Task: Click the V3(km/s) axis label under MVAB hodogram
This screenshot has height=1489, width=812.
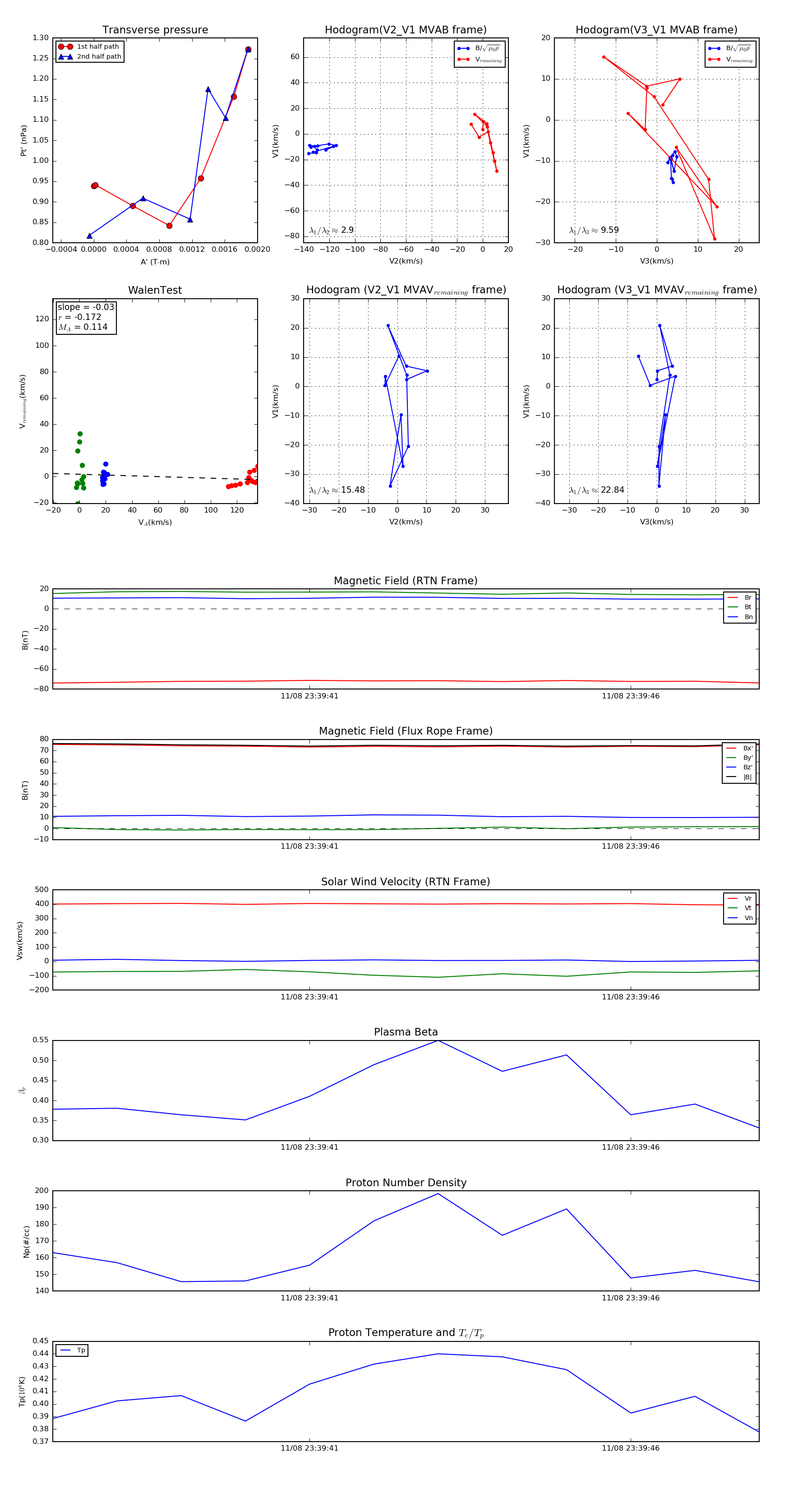Action: click(x=656, y=261)
